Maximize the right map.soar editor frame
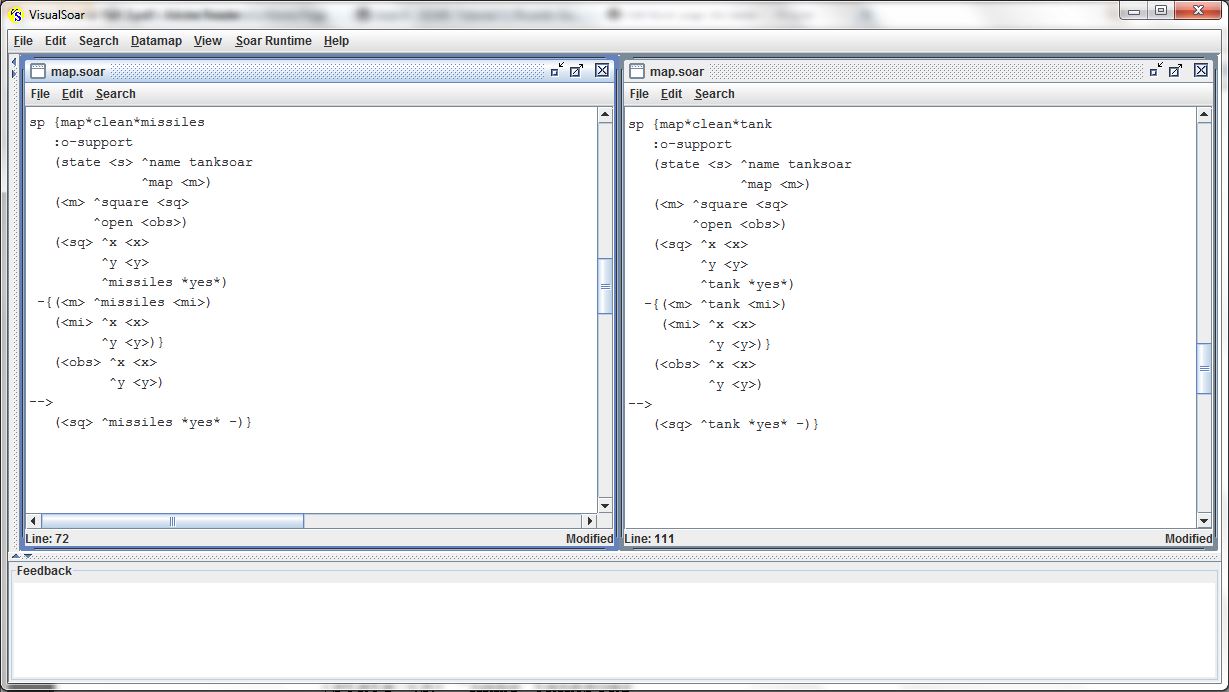The height and width of the screenshot is (692, 1229). 1176,70
